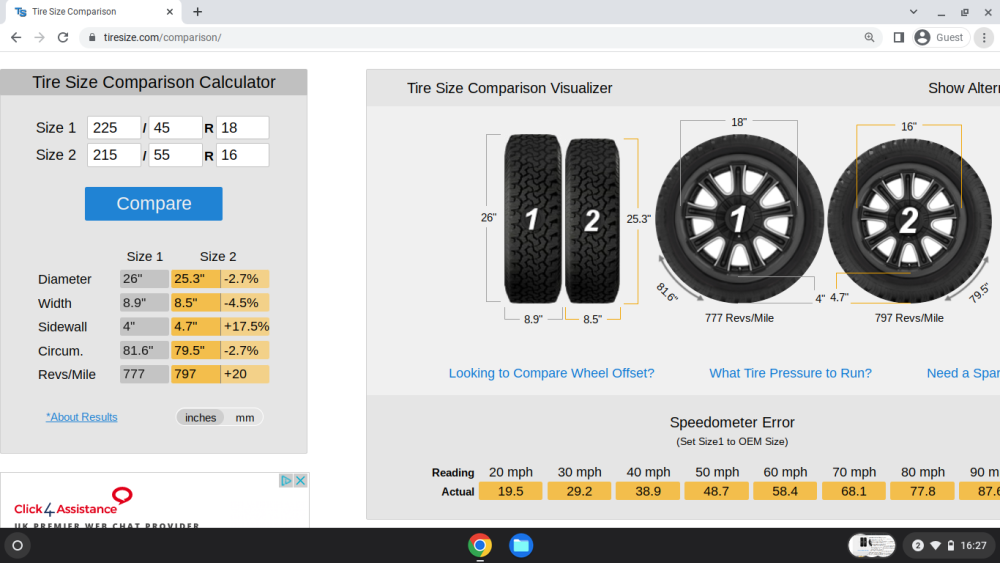1000x563 pixels.
Task: Open the Need a Spare link
Action: [963, 373]
